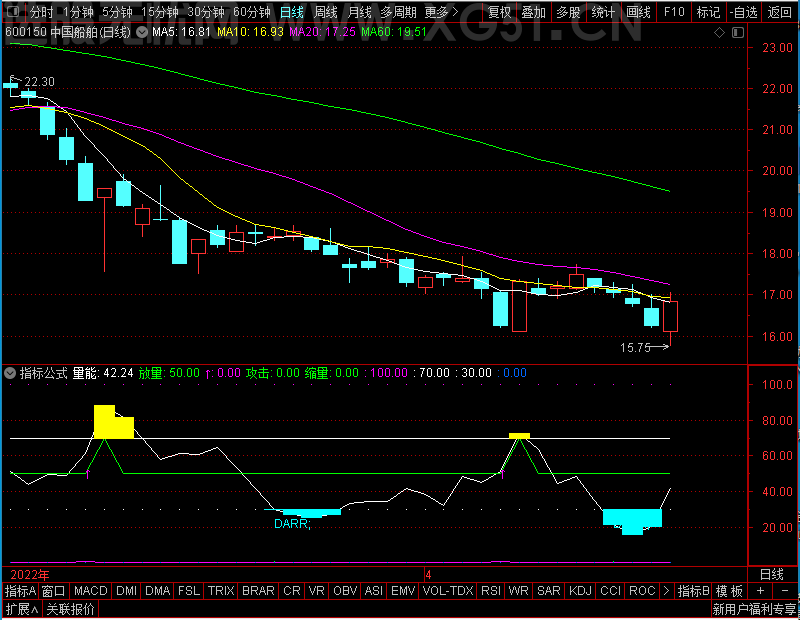
Task: Switch indicator to KDJ
Action: (580, 591)
